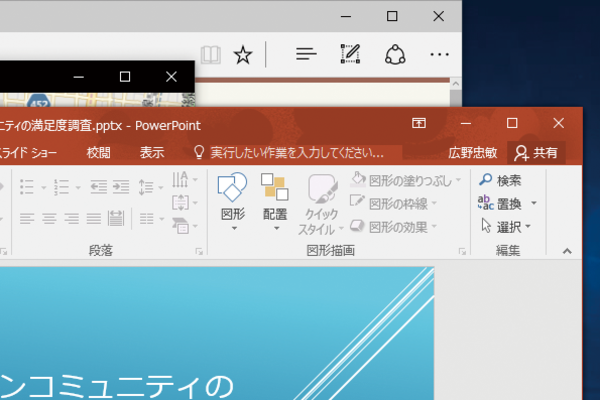
Task: Align paragraph text left
Action: [x=27, y=219]
